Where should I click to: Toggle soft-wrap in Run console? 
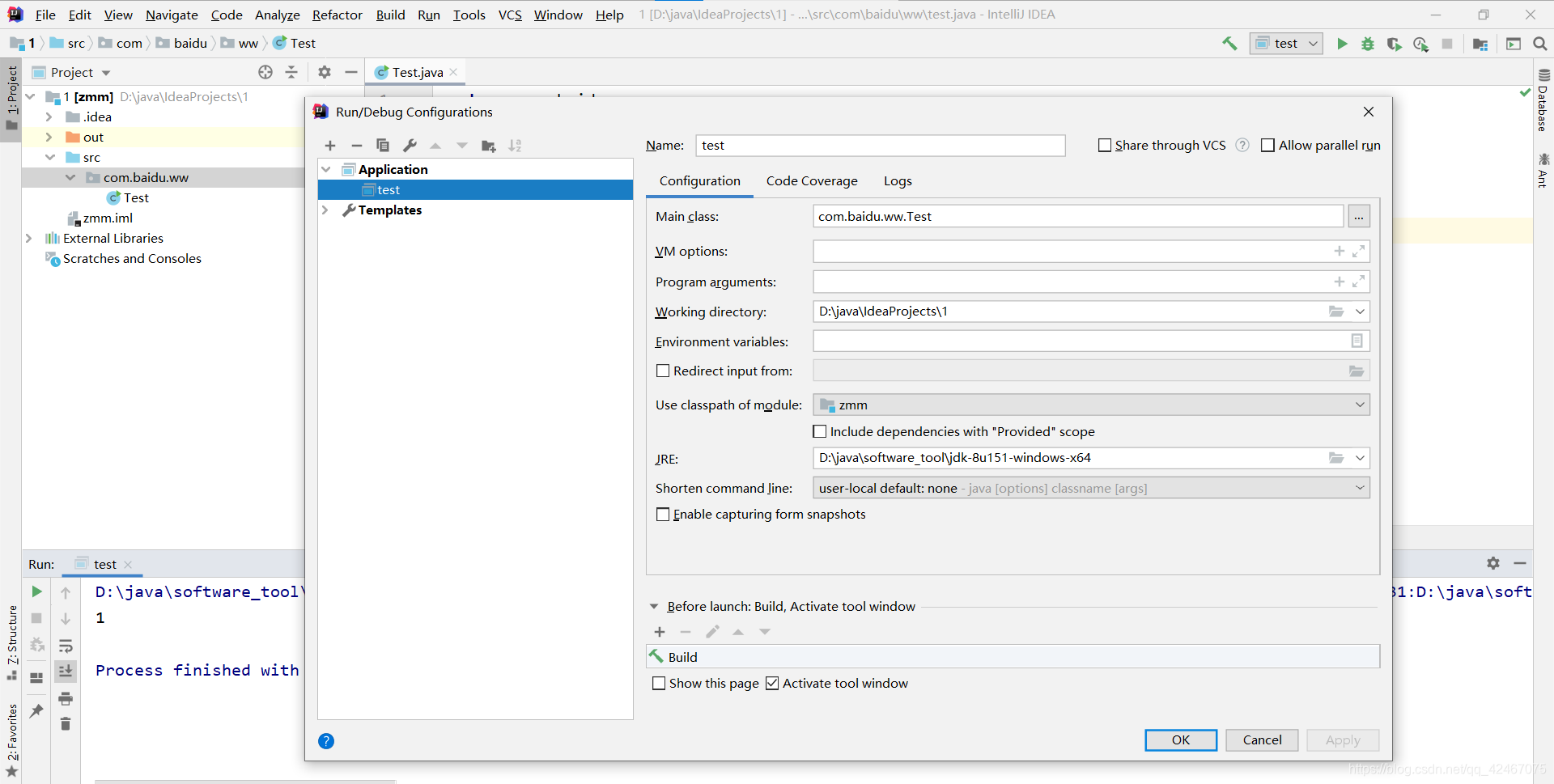(66, 646)
